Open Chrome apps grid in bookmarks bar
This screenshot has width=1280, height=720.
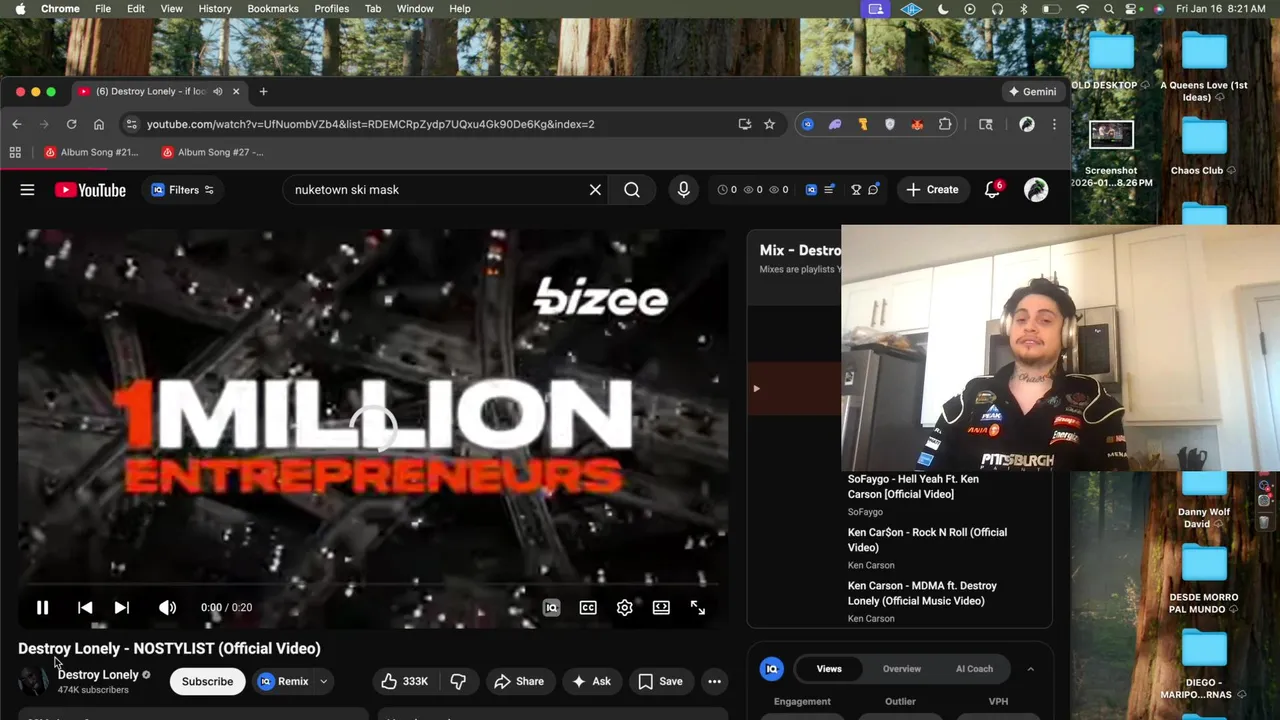point(15,152)
